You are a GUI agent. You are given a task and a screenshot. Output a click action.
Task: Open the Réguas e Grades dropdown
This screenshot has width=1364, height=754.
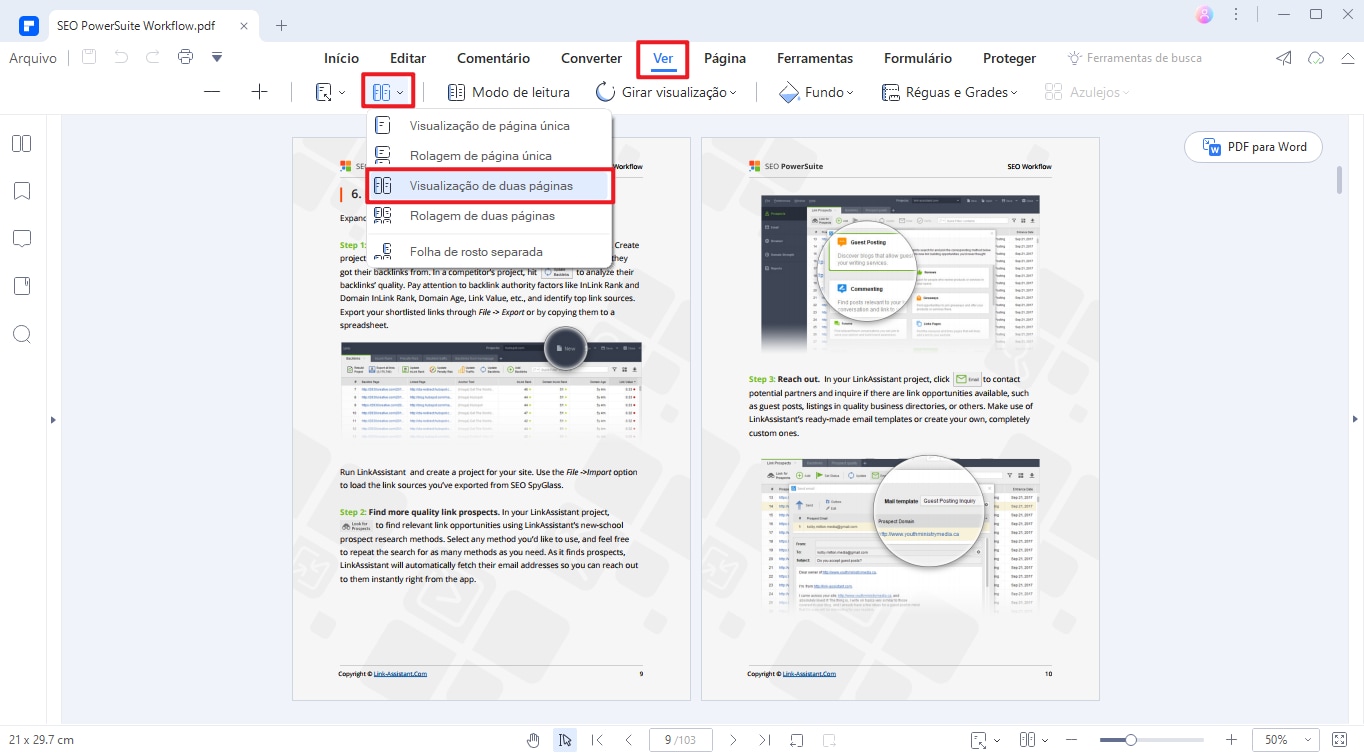click(950, 92)
